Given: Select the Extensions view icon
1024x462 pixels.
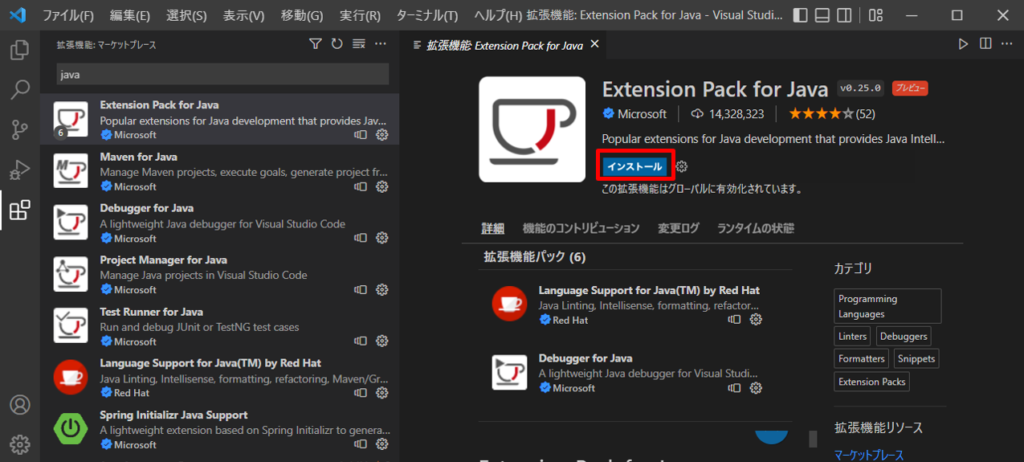Looking at the screenshot, I should 20,210.
